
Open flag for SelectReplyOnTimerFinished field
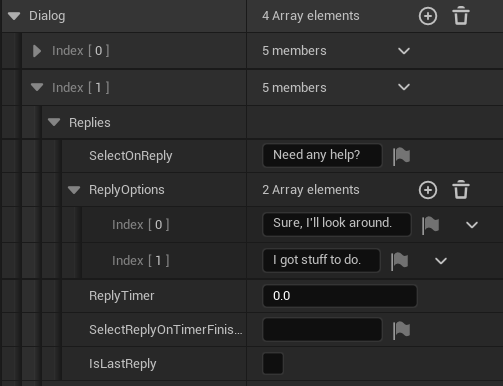pos(401,330)
